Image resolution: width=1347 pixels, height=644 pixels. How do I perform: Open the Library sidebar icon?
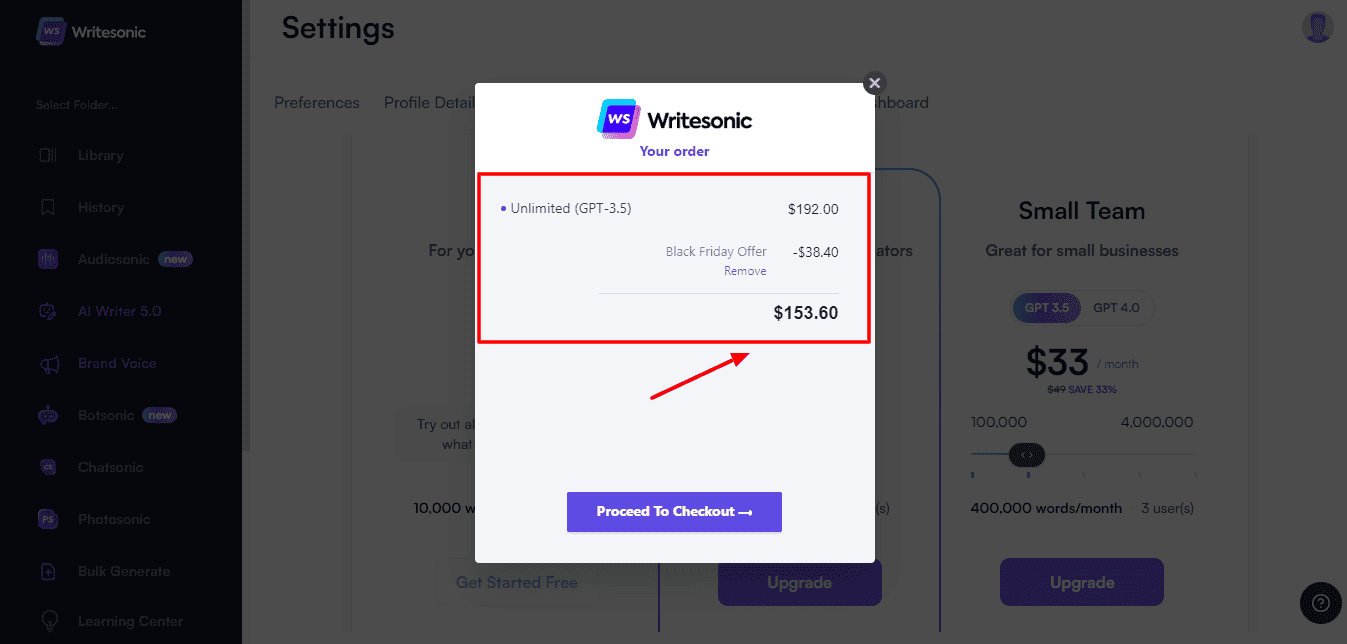pos(47,155)
